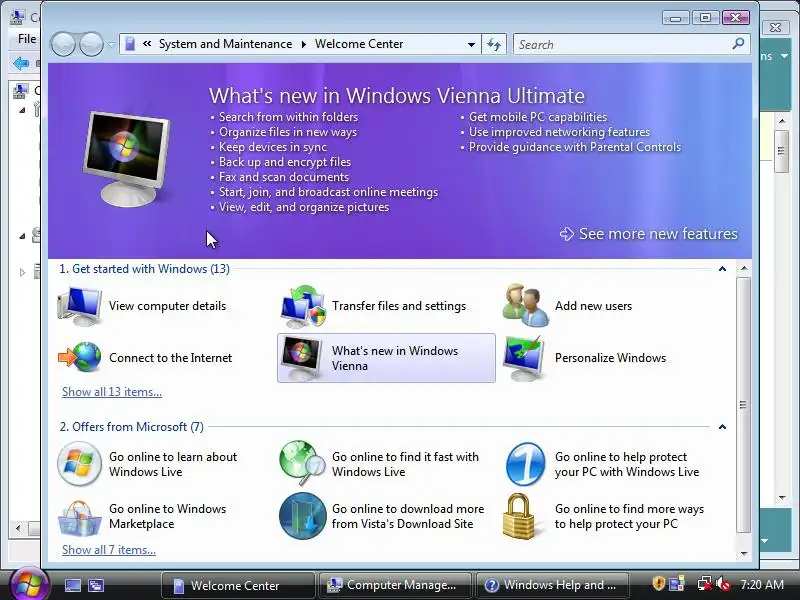Select the What's new in Windows Vienna item
The height and width of the screenshot is (600, 800).
pyautogui.click(x=386, y=358)
